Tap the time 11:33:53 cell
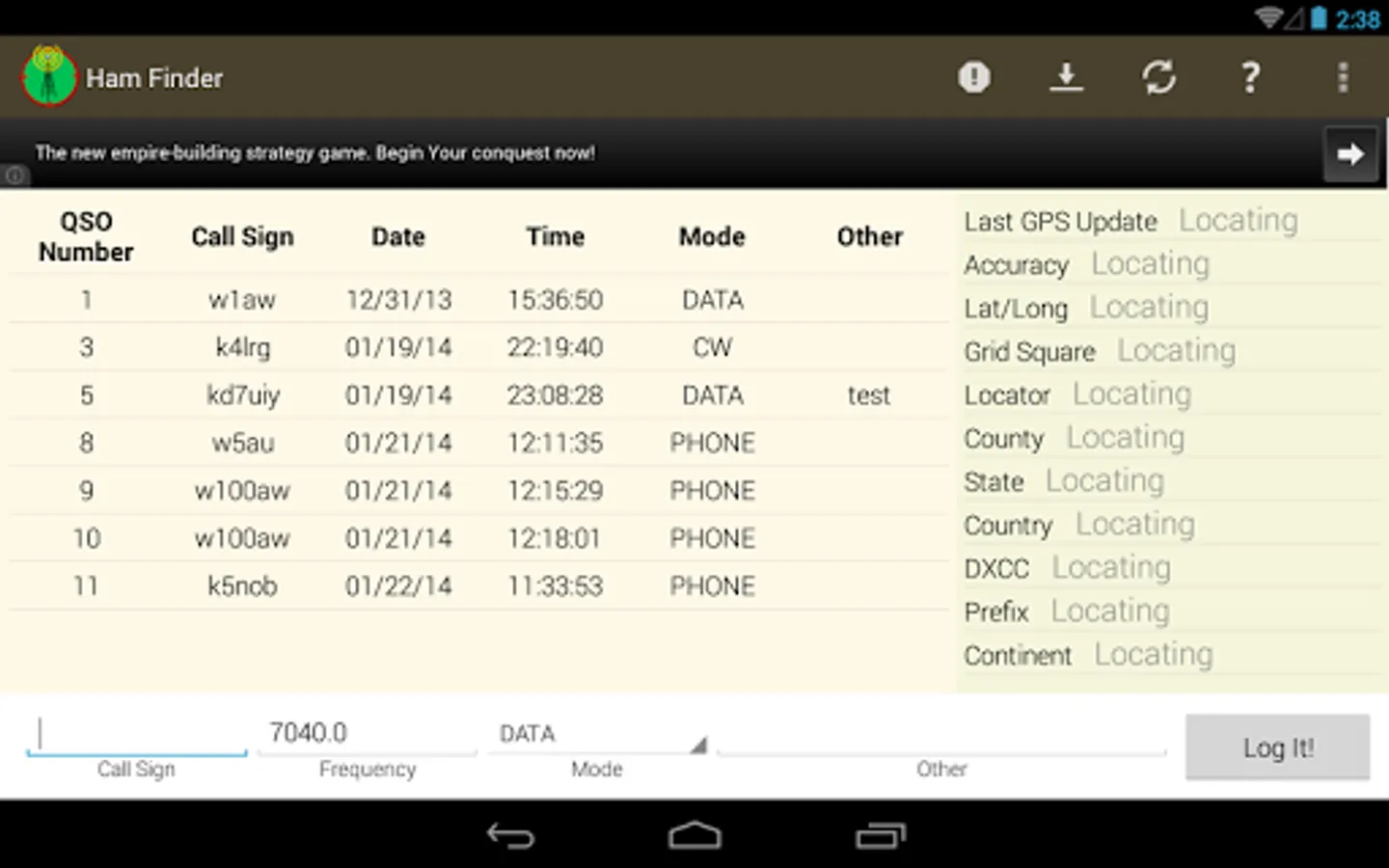Screen dimensions: 1389x868 click(x=556, y=586)
